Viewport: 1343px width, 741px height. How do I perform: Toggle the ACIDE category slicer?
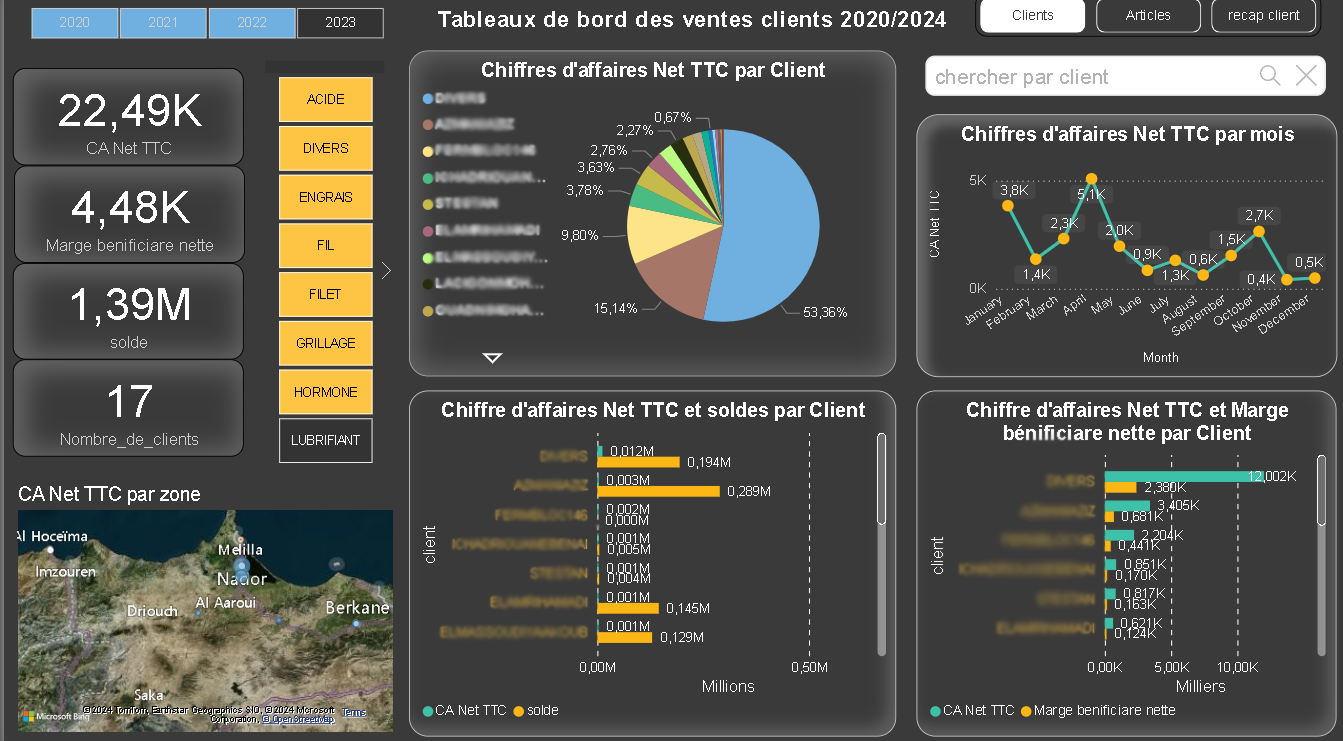(325, 99)
